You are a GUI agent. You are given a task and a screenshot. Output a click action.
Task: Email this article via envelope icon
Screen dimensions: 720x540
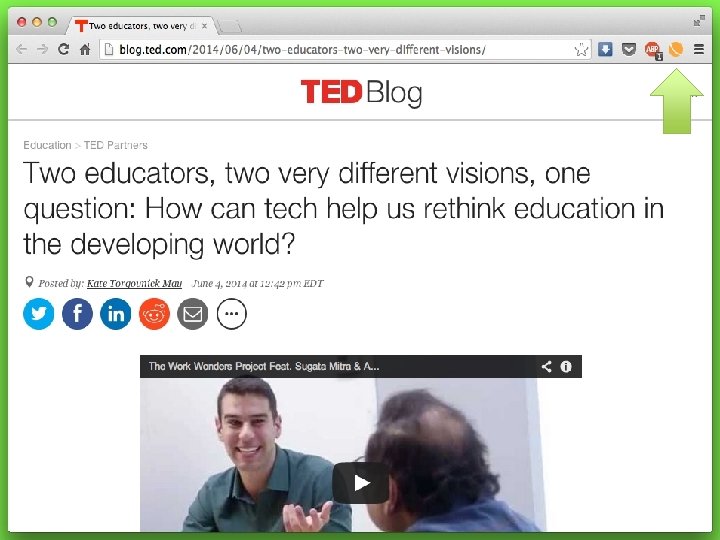(193, 314)
